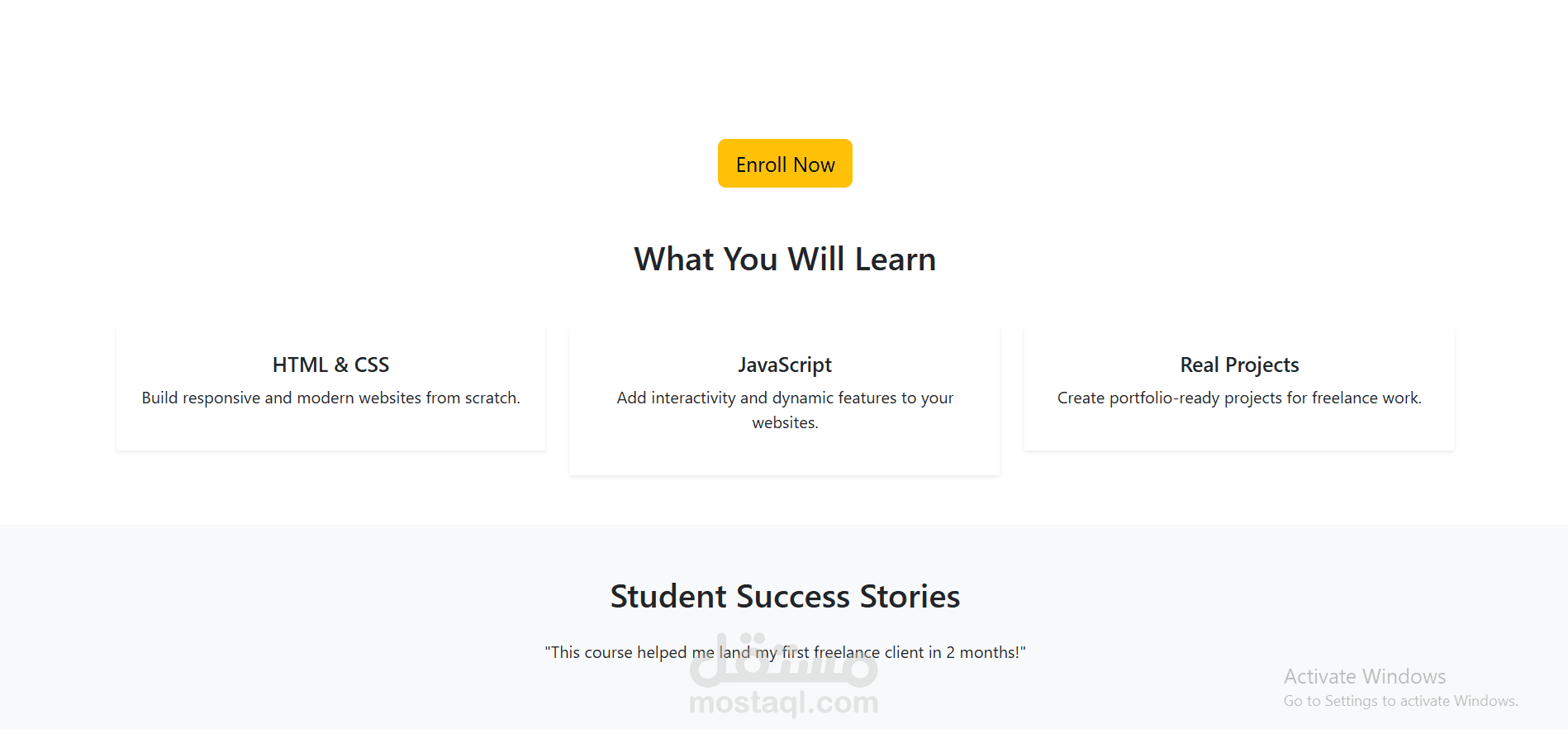Click "Go to Settings to activate Windows" link
The image size is (1568, 734).
tap(1399, 700)
